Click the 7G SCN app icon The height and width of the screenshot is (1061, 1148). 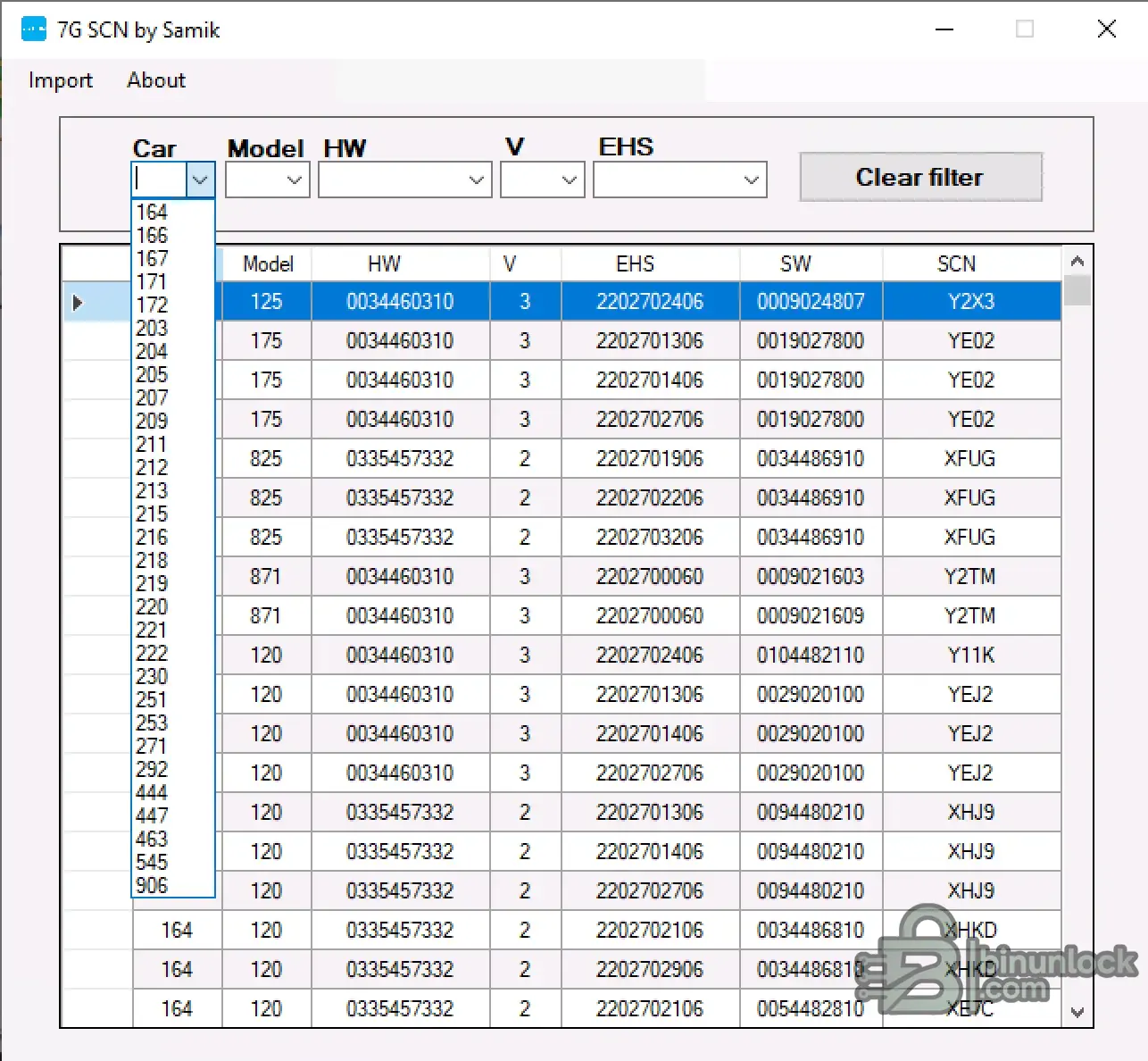click(33, 29)
